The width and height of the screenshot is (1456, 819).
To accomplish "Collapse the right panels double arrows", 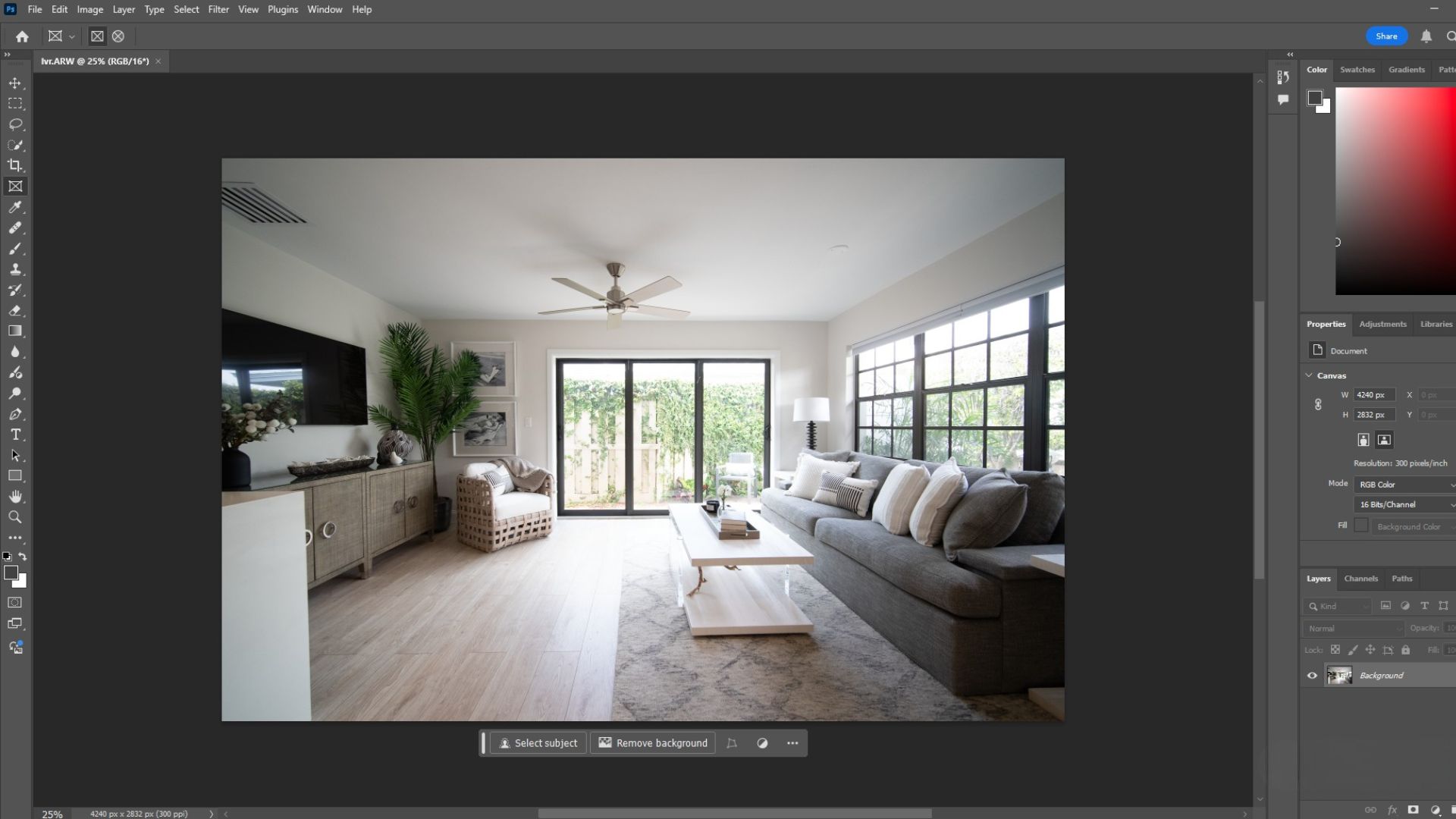I will click(1290, 55).
